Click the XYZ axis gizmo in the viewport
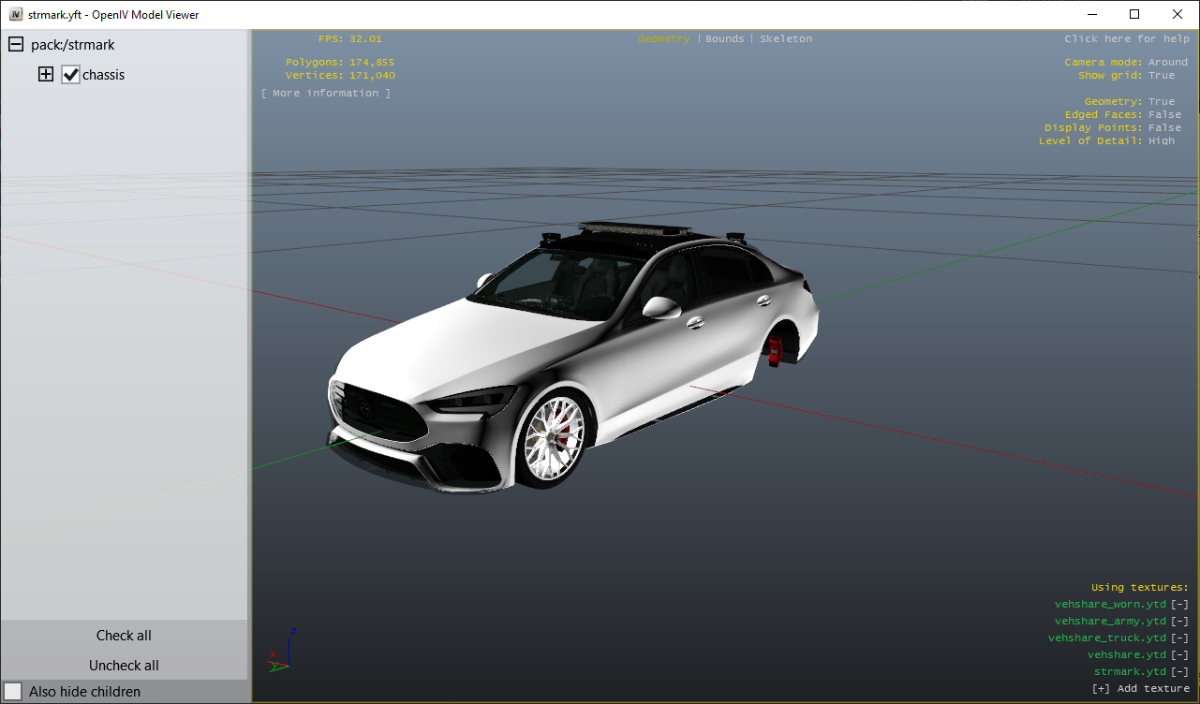Image resolution: width=1200 pixels, height=704 pixels. (280, 652)
